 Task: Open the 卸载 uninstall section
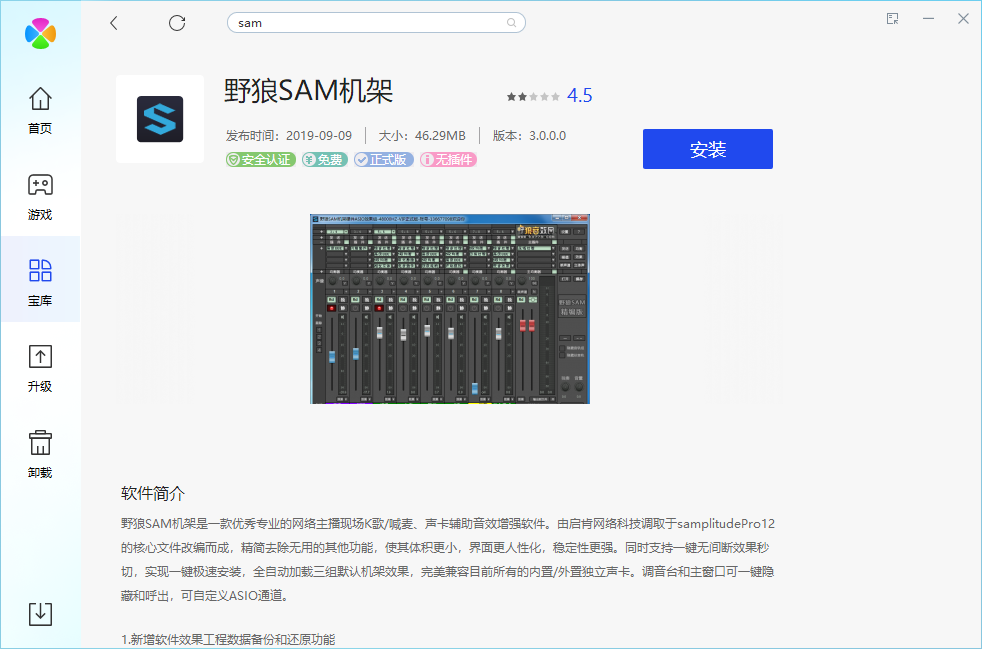coord(40,454)
